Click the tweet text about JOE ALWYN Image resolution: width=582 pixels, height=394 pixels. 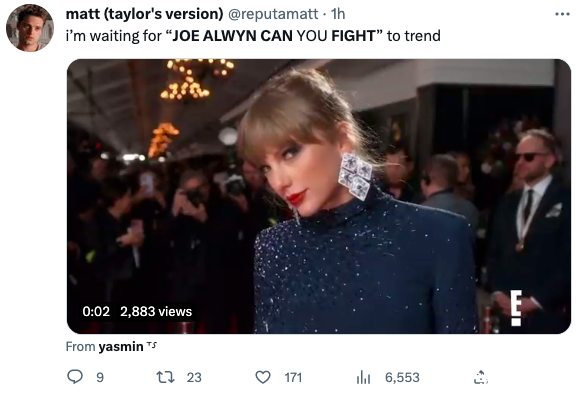coord(253,36)
